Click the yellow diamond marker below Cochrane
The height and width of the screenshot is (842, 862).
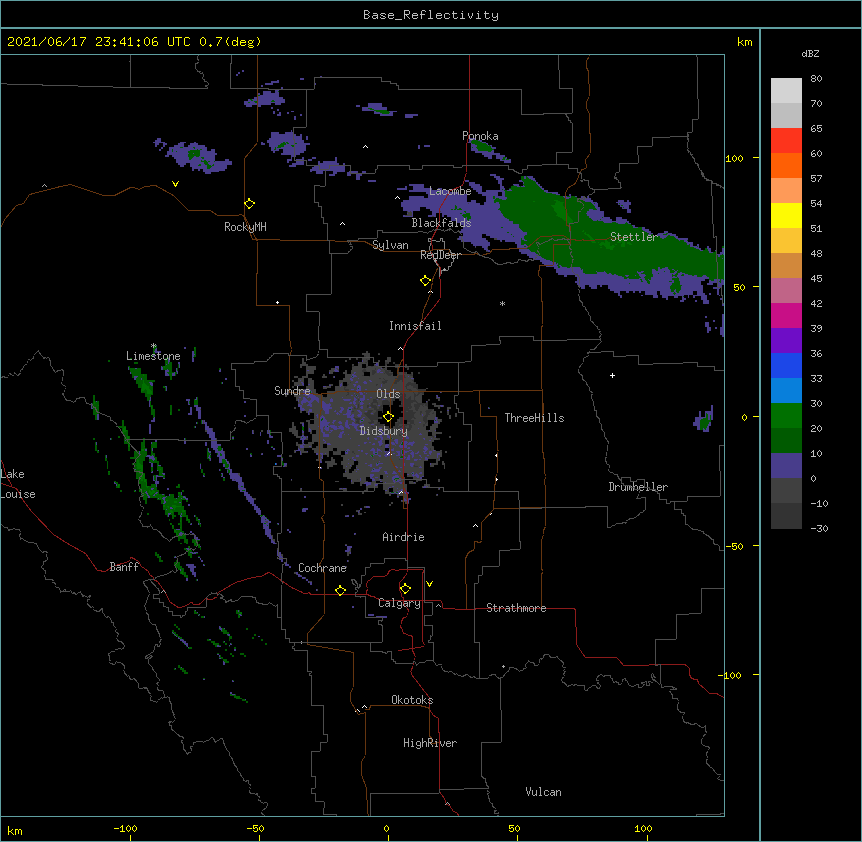pyautogui.click(x=340, y=590)
